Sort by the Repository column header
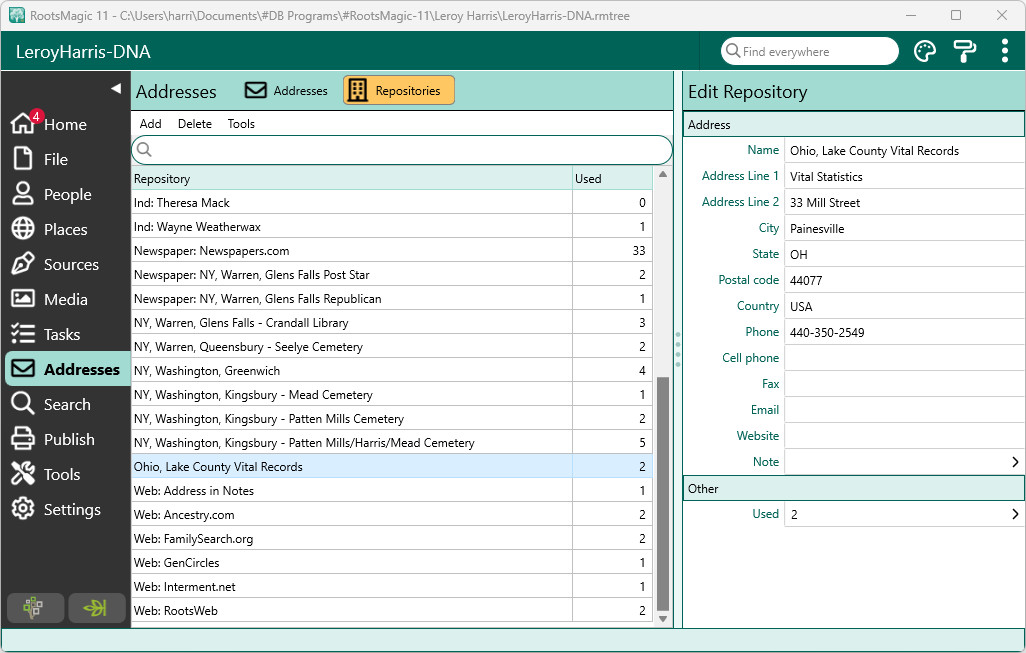Screen dimensions: 1026x653 352,179
